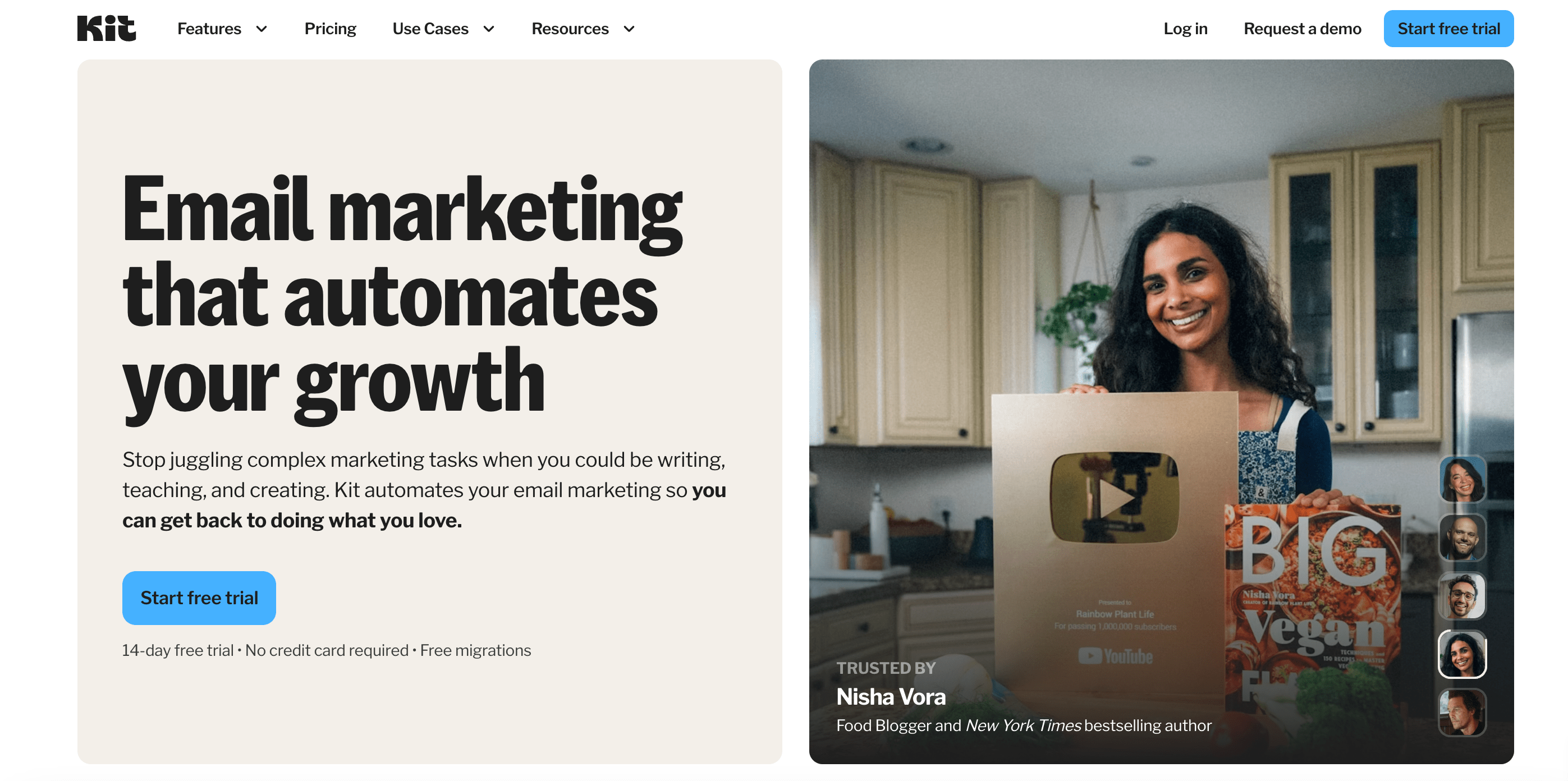Expand the Features dropdown chevron
The width and height of the screenshot is (1568, 781).
tap(262, 29)
